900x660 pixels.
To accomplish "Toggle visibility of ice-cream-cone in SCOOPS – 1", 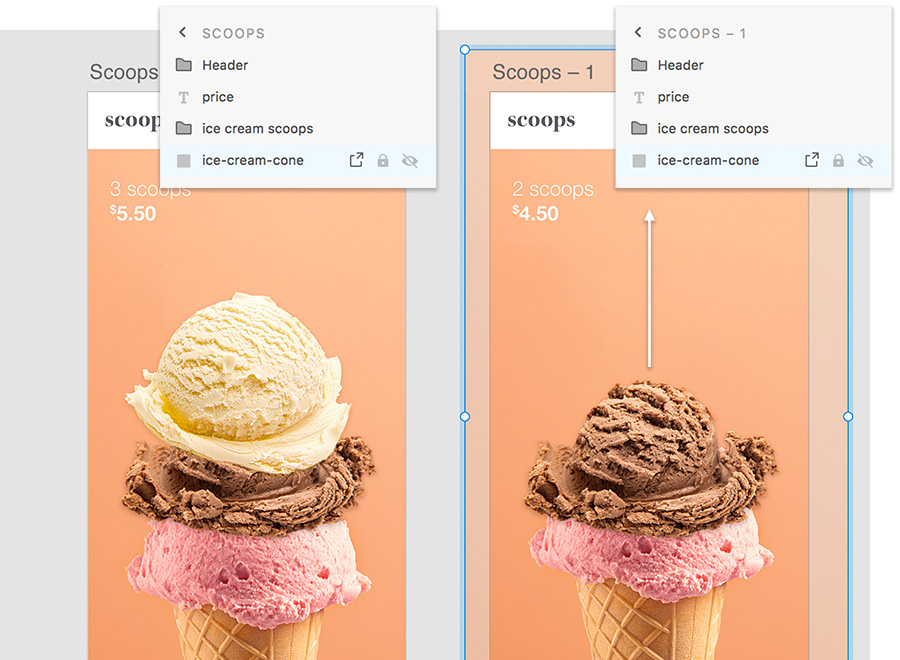I will (x=865, y=161).
